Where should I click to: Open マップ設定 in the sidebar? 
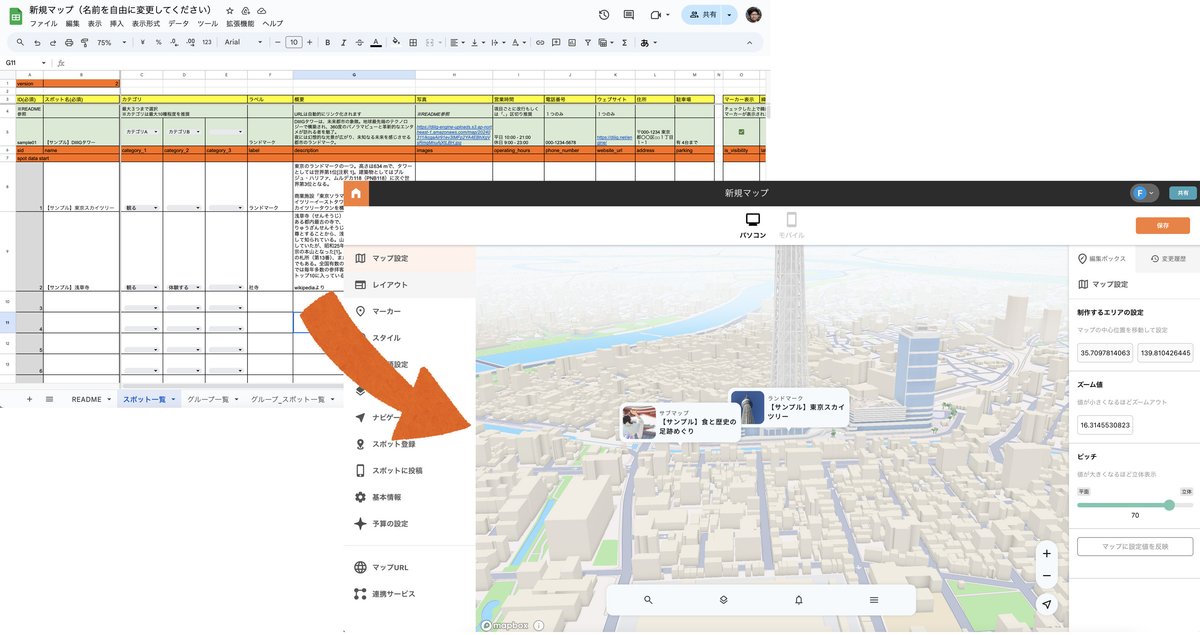(x=410, y=259)
